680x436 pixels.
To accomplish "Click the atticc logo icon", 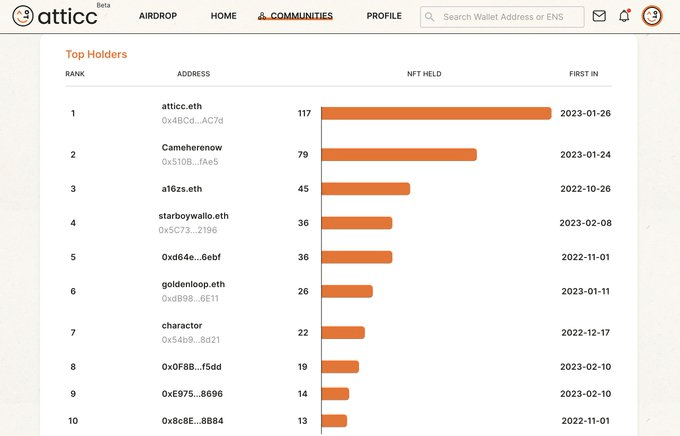I will (x=22, y=16).
